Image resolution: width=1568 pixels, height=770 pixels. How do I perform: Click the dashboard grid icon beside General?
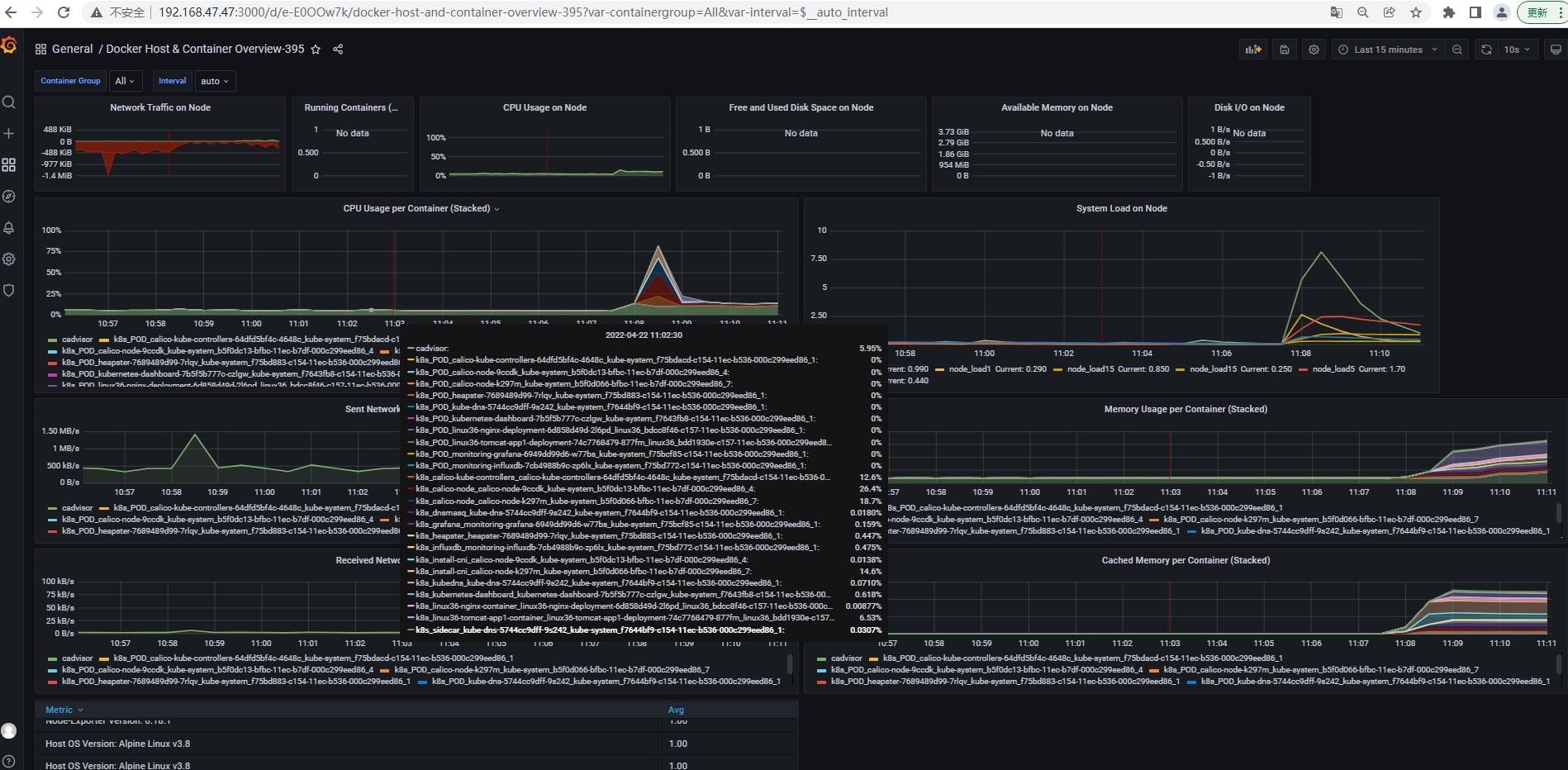pyautogui.click(x=40, y=50)
